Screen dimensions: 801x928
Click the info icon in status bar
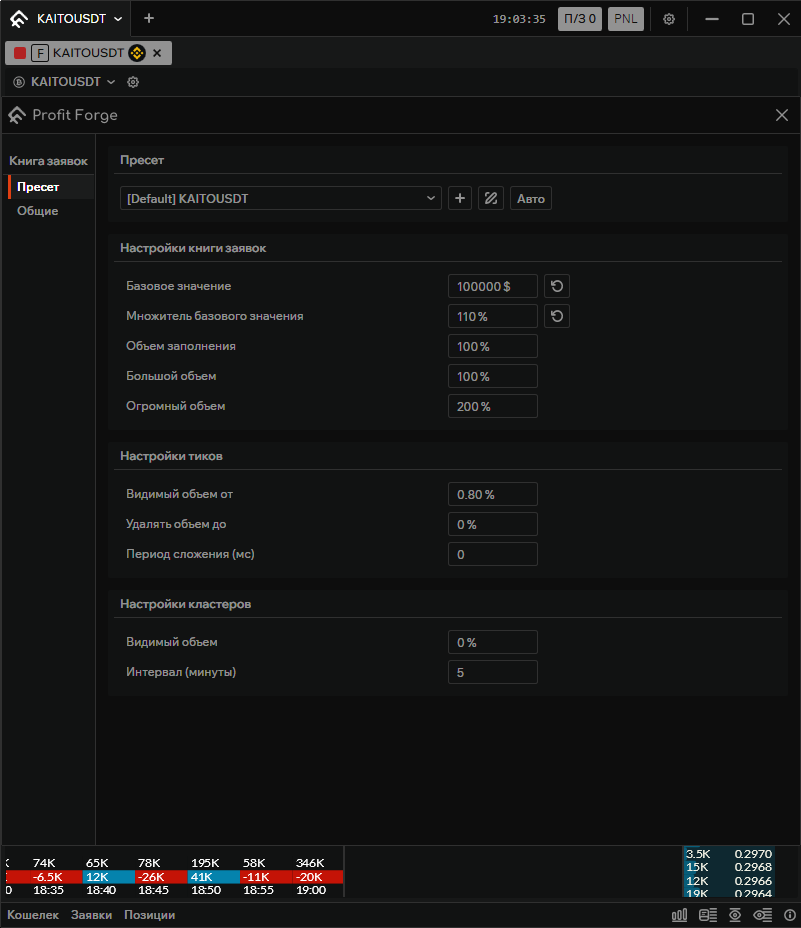click(x=790, y=916)
